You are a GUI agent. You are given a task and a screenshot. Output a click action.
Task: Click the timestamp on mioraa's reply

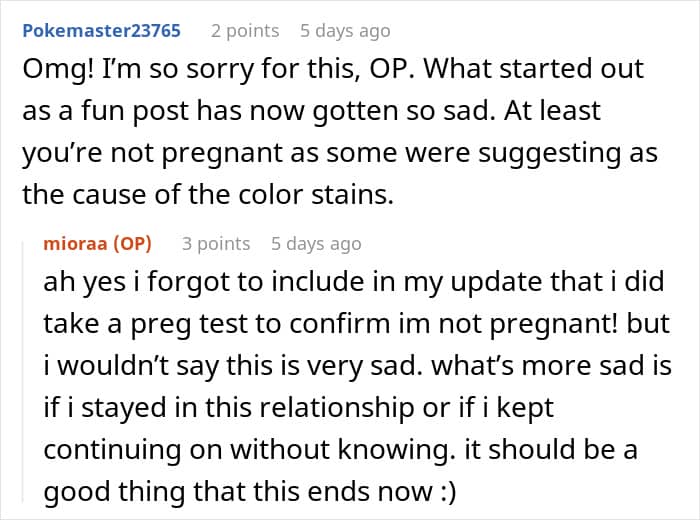316,243
